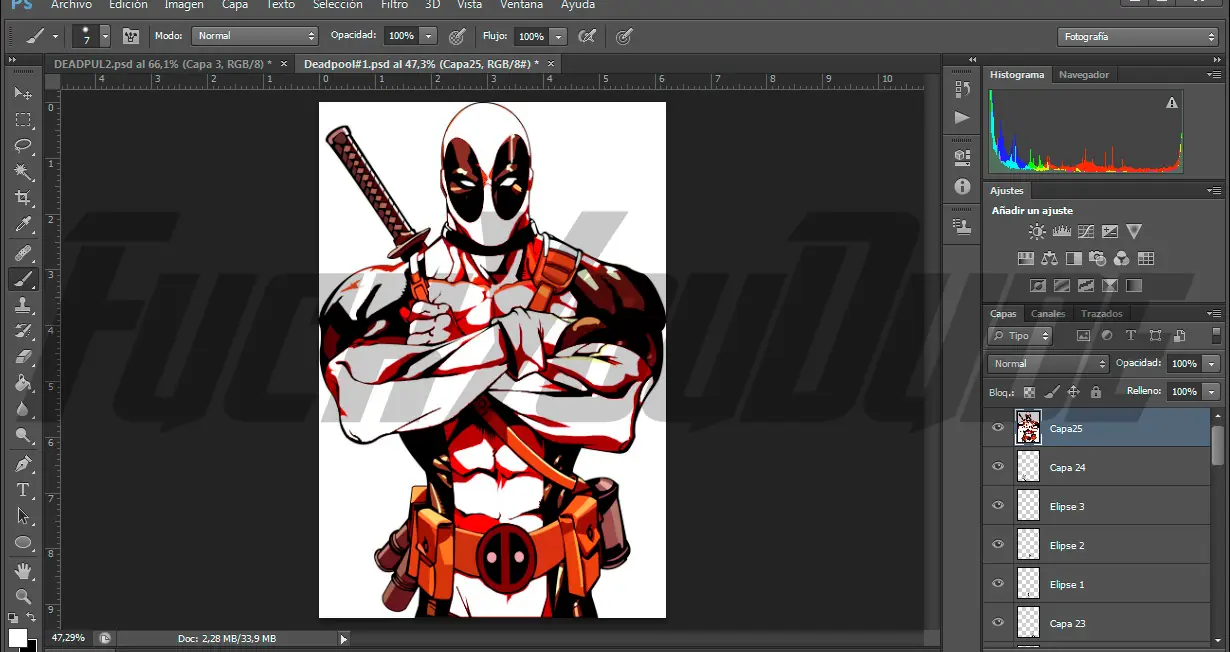Switch to the DEADPUL2.psd document tab
The image size is (1230, 652).
[x=163, y=63]
